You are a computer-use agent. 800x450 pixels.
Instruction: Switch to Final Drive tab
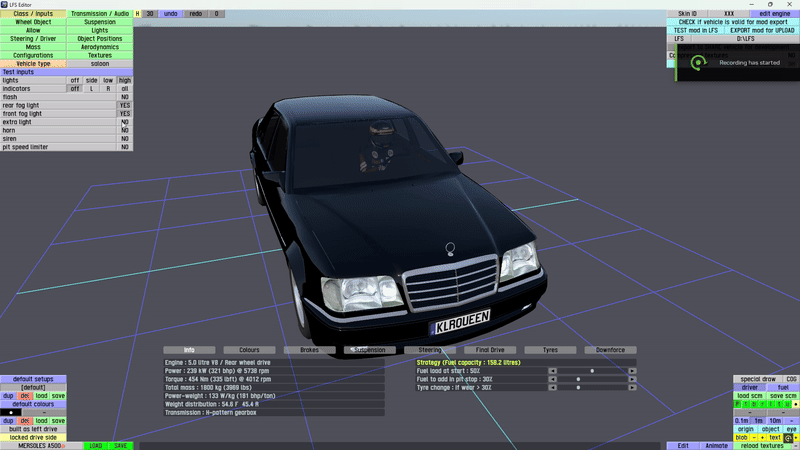(490, 350)
